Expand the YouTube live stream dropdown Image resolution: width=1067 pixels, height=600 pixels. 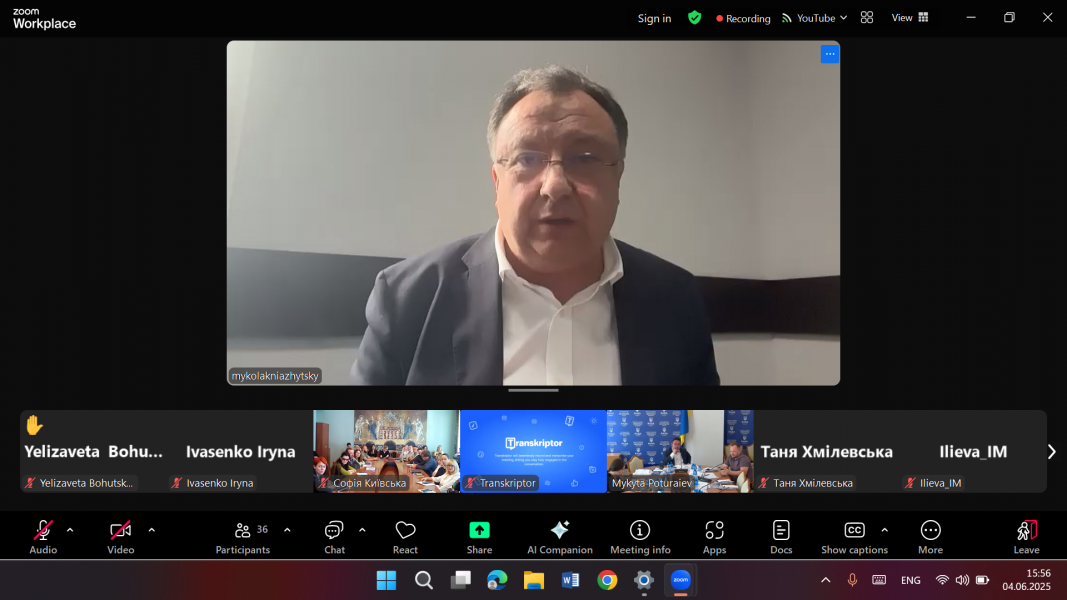[x=815, y=18]
